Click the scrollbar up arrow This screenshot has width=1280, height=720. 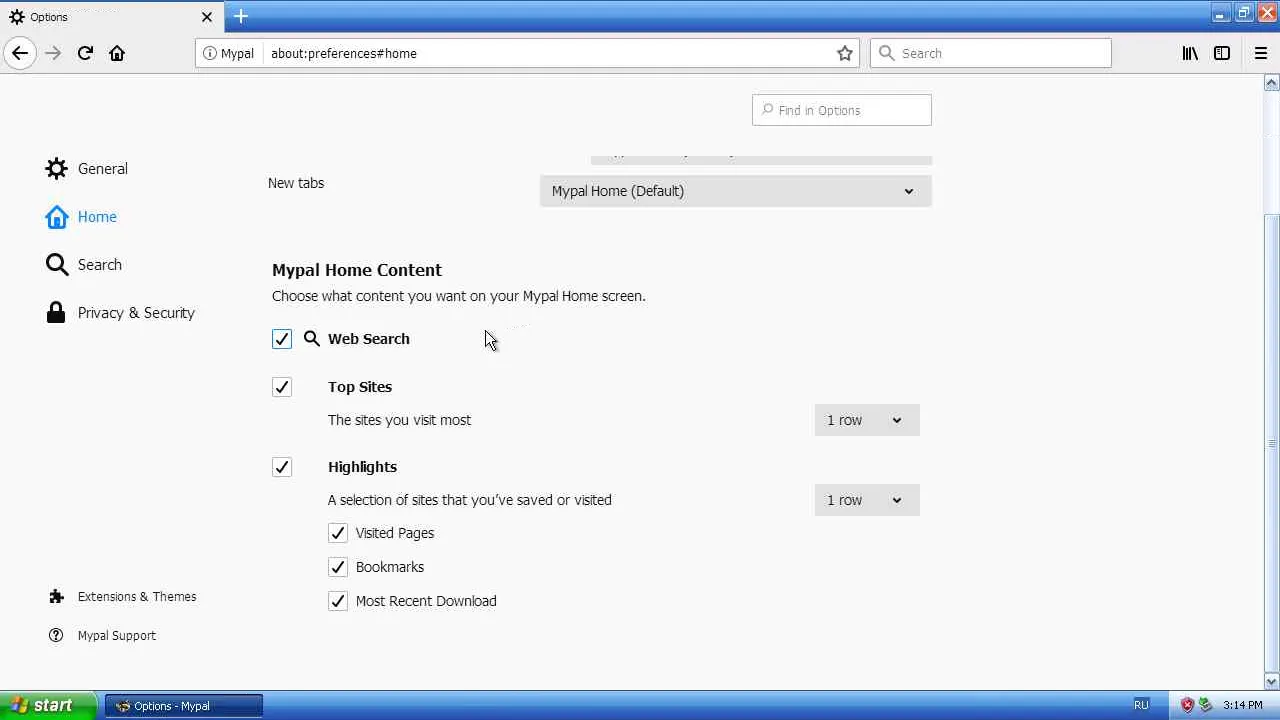click(1272, 83)
